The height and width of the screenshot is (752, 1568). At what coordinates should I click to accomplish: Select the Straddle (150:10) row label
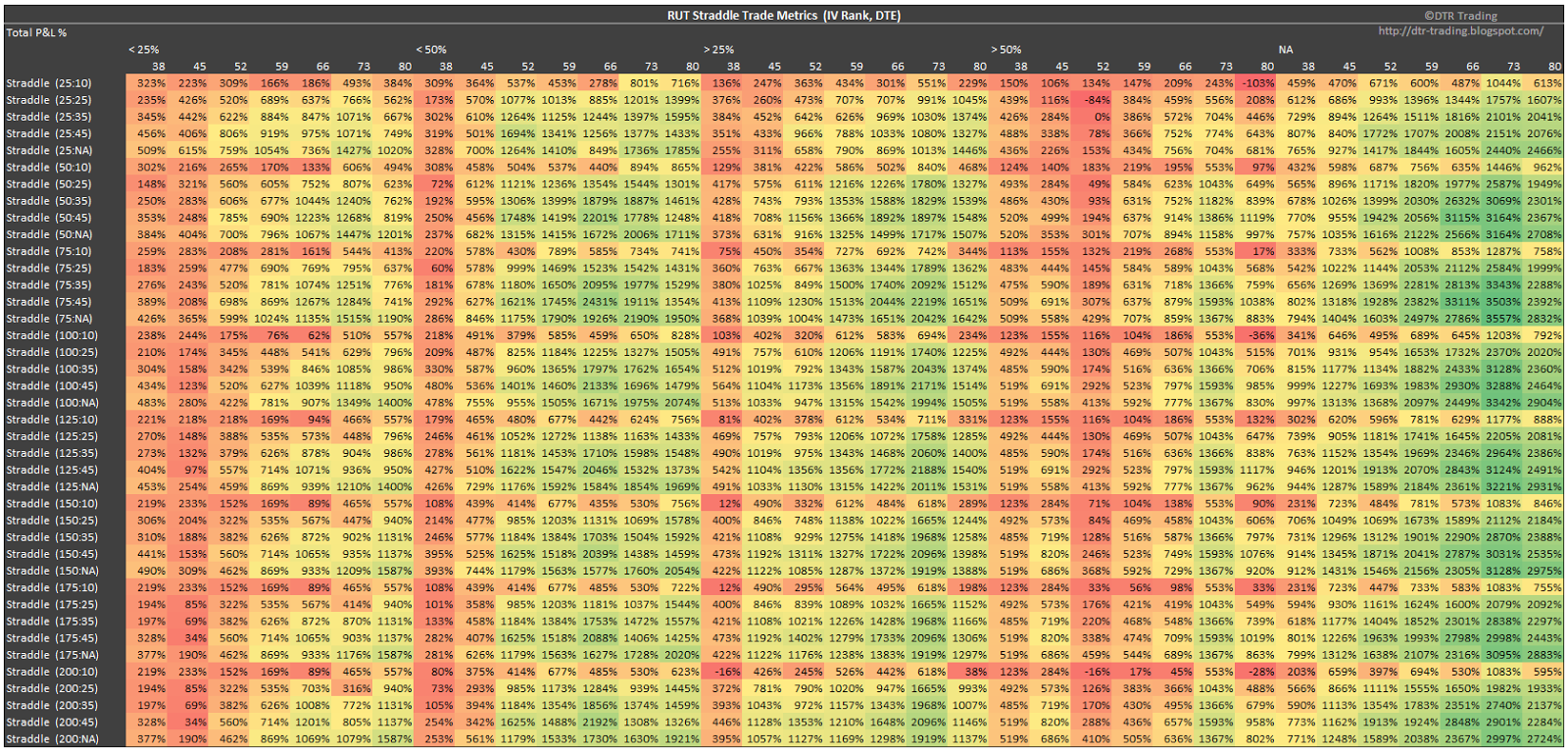[x=52, y=503]
